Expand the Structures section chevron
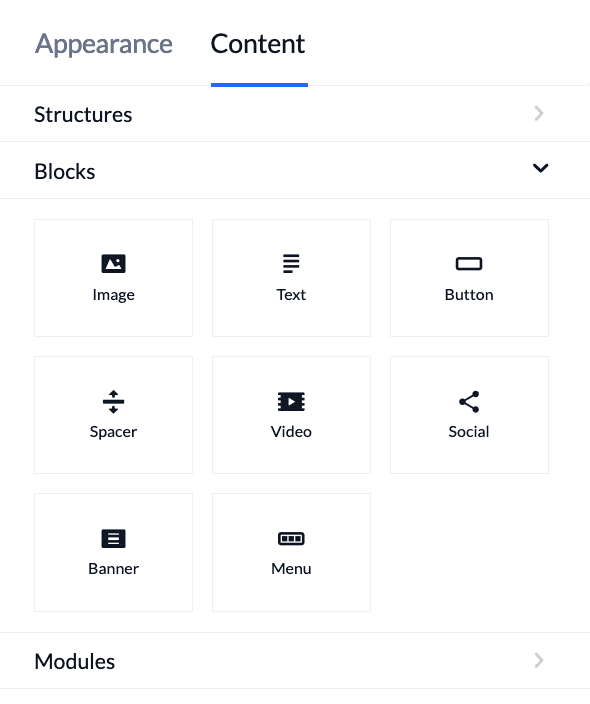Viewport: 590px width, 704px height. pyautogui.click(x=539, y=113)
